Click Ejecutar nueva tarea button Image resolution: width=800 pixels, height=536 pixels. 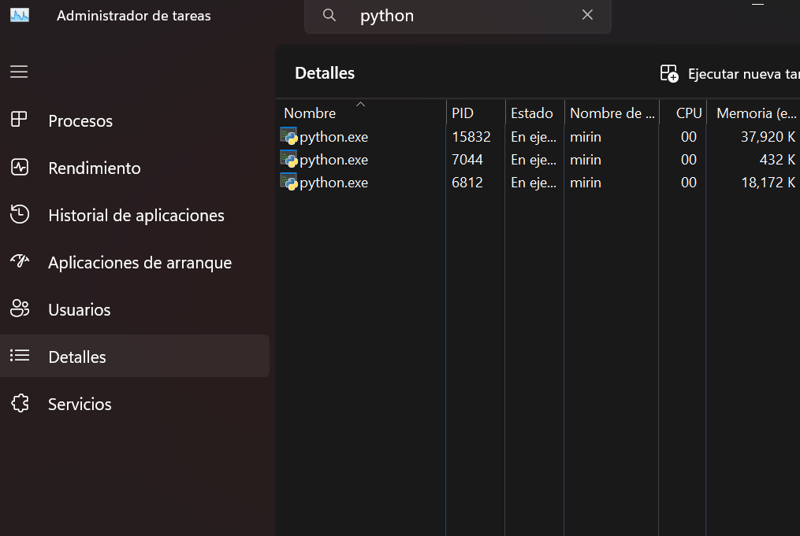pos(730,74)
